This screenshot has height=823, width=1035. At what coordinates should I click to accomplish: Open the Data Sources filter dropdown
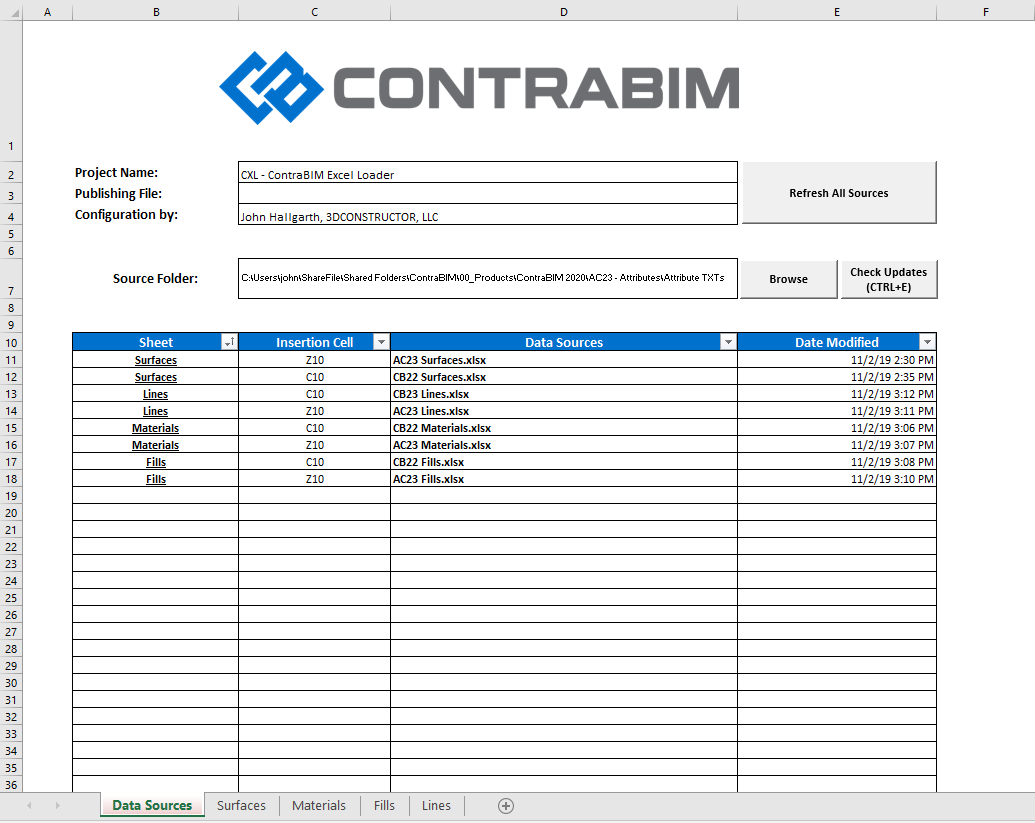pos(728,342)
